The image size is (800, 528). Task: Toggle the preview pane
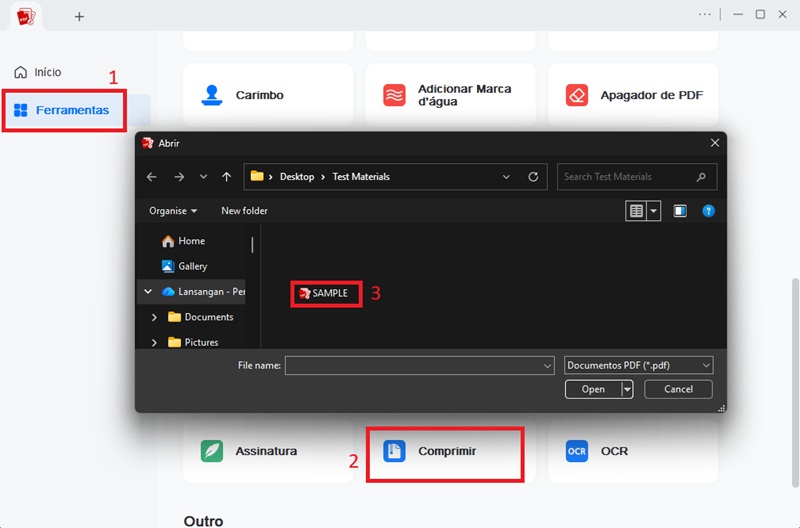pos(680,211)
